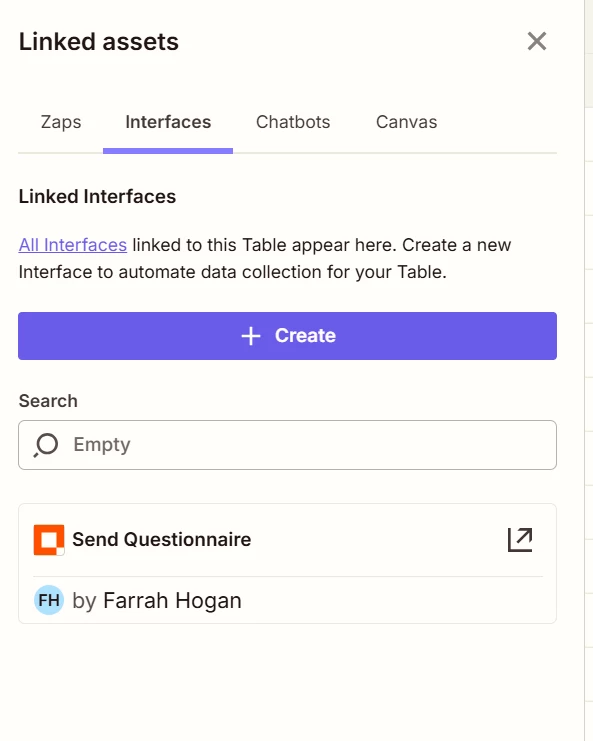The width and height of the screenshot is (593, 741).
Task: Click the FH avatar badge
Action: pos(49,600)
